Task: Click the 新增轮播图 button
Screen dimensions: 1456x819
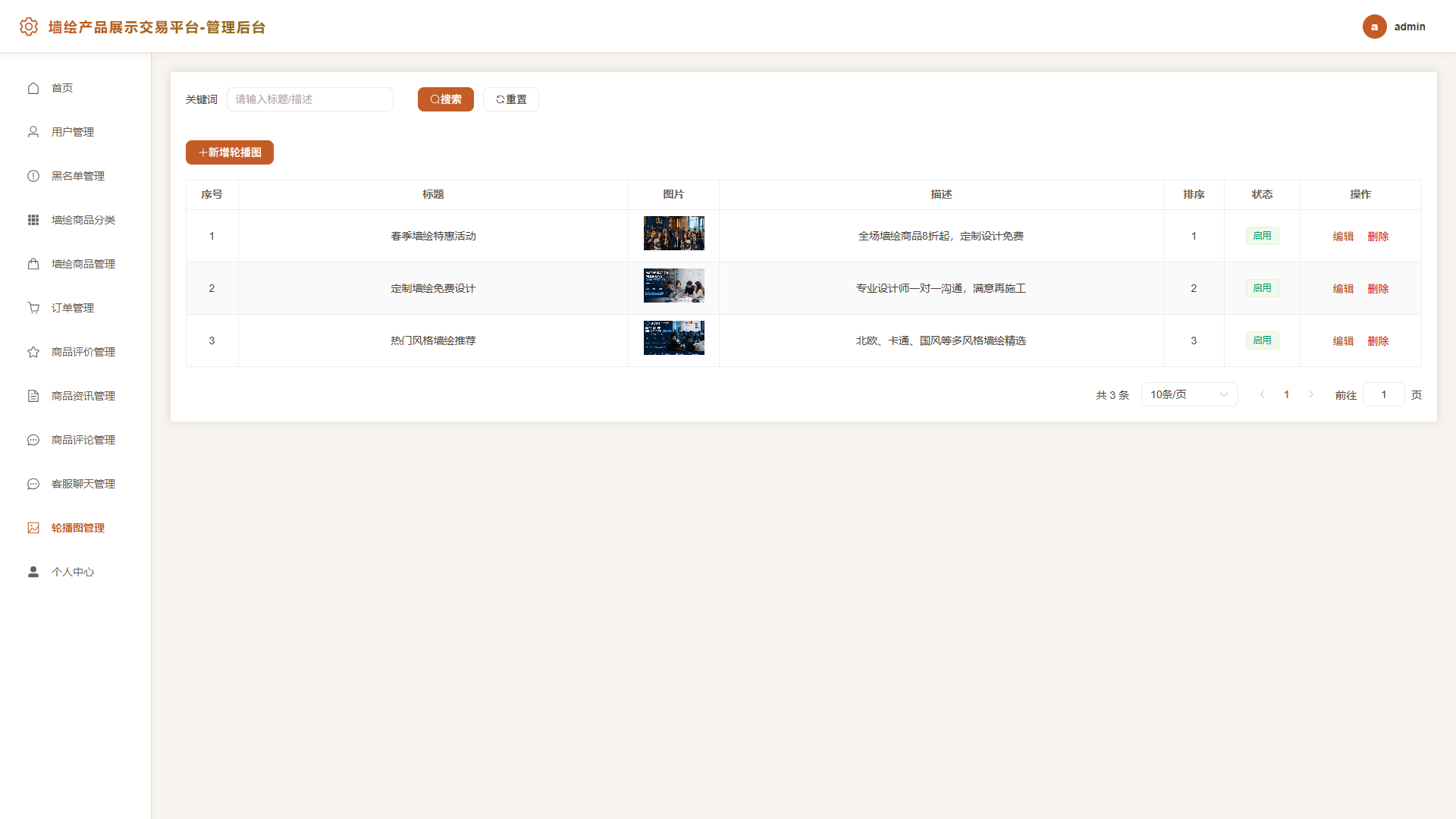Action: point(230,152)
